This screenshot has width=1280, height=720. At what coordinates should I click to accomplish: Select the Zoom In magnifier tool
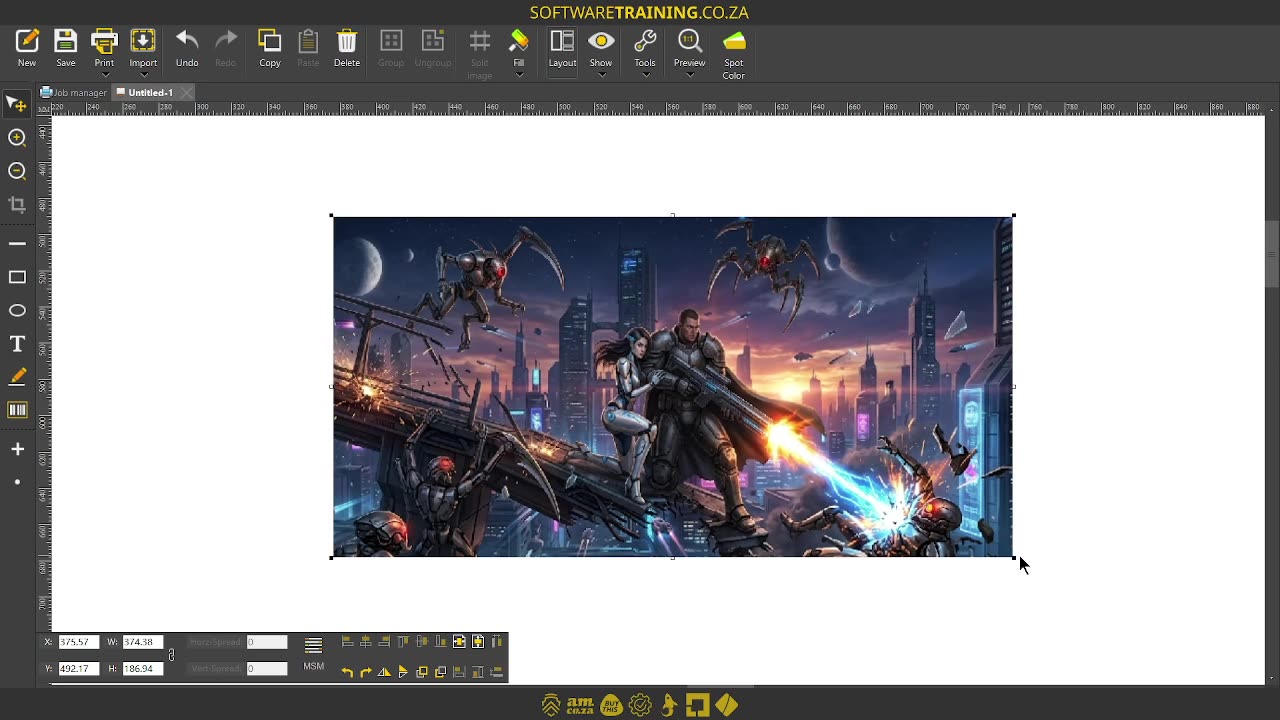pos(17,138)
